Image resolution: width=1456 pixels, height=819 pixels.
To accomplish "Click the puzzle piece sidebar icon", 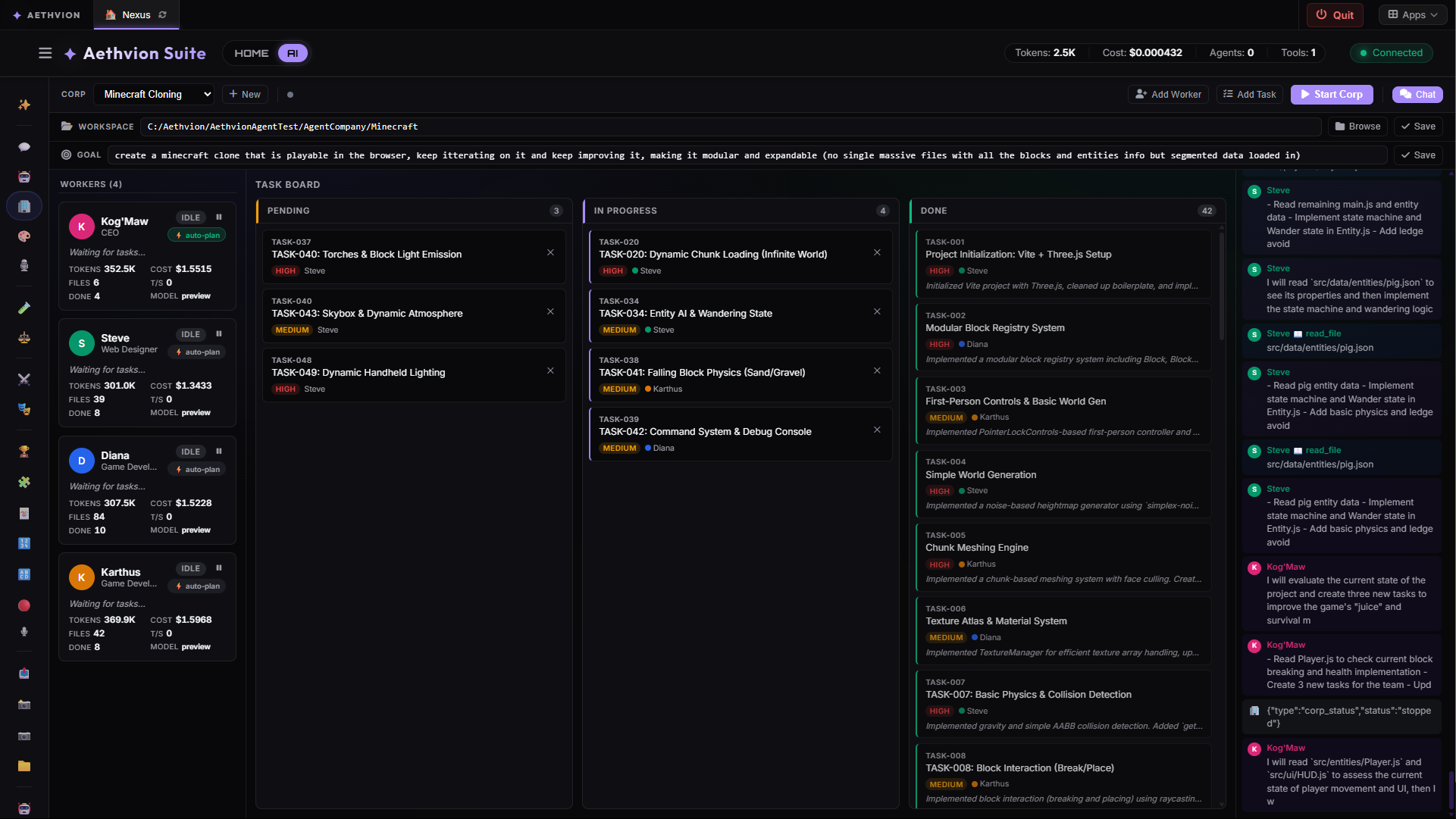I will pyautogui.click(x=24, y=482).
